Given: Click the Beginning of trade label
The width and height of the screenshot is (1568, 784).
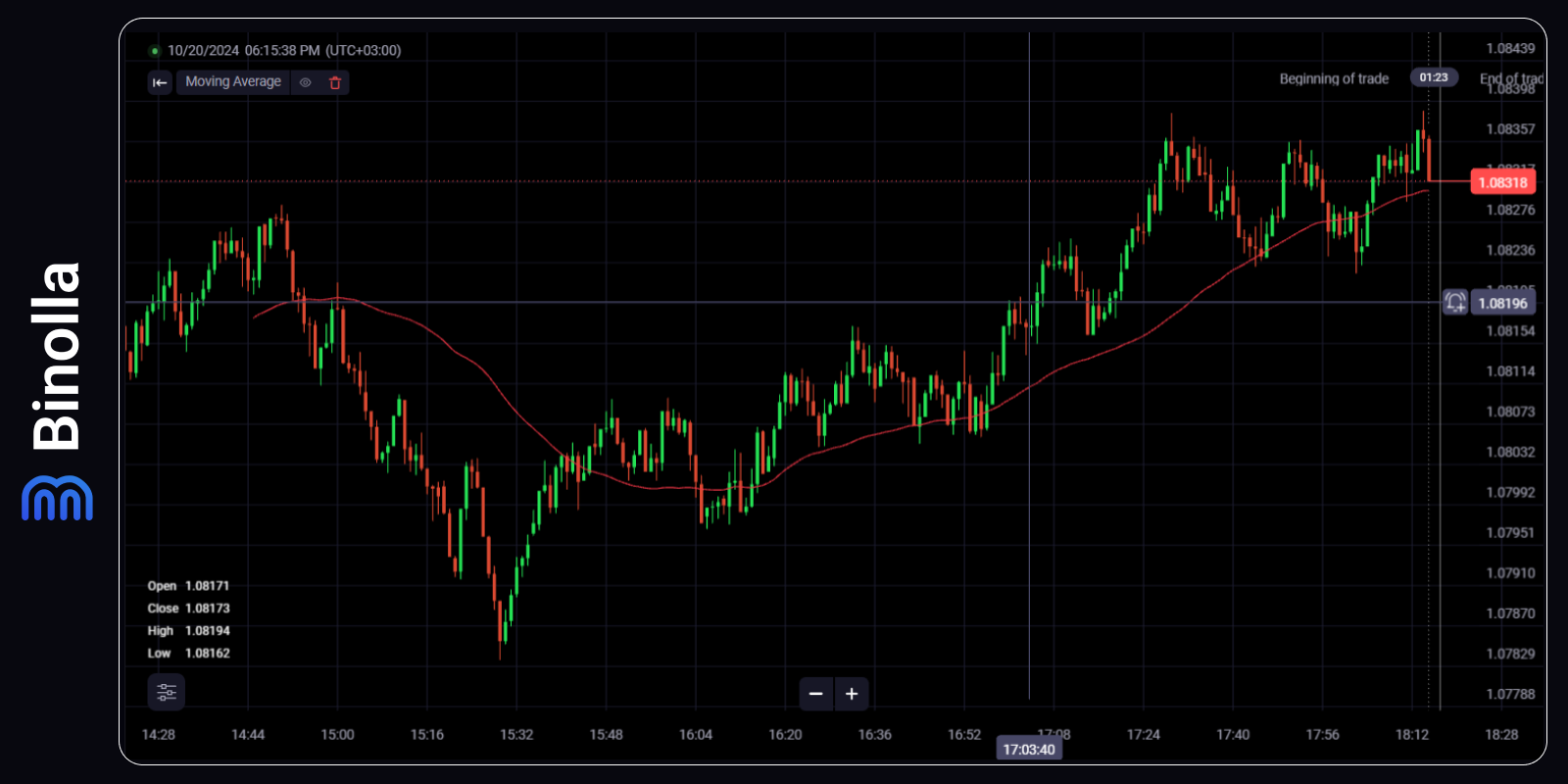Looking at the screenshot, I should 1334,78.
